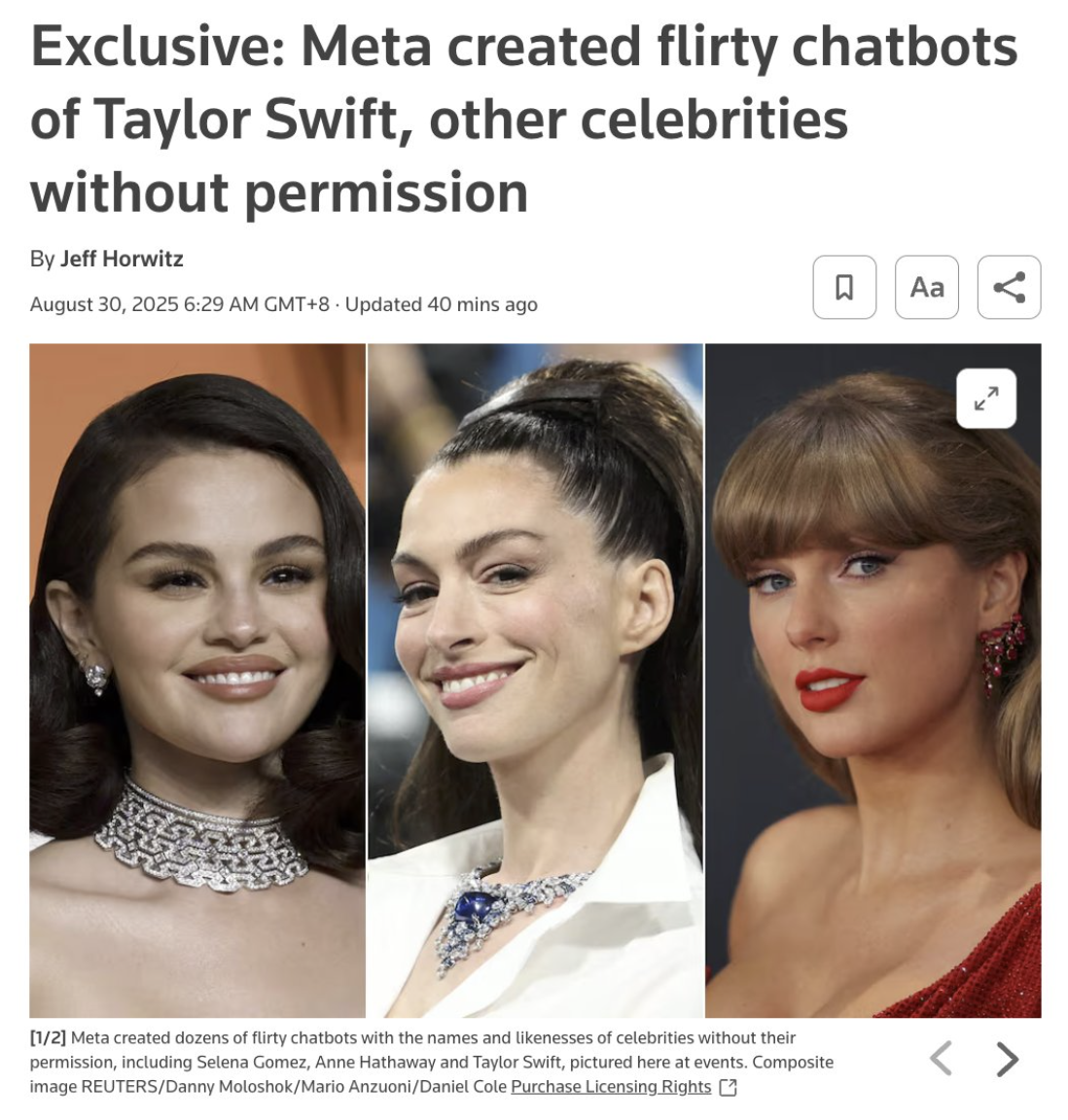Viewport: 1068px width, 1120px height.
Task: Click the 'Updated 40 mins ago' label
Action: tap(441, 304)
